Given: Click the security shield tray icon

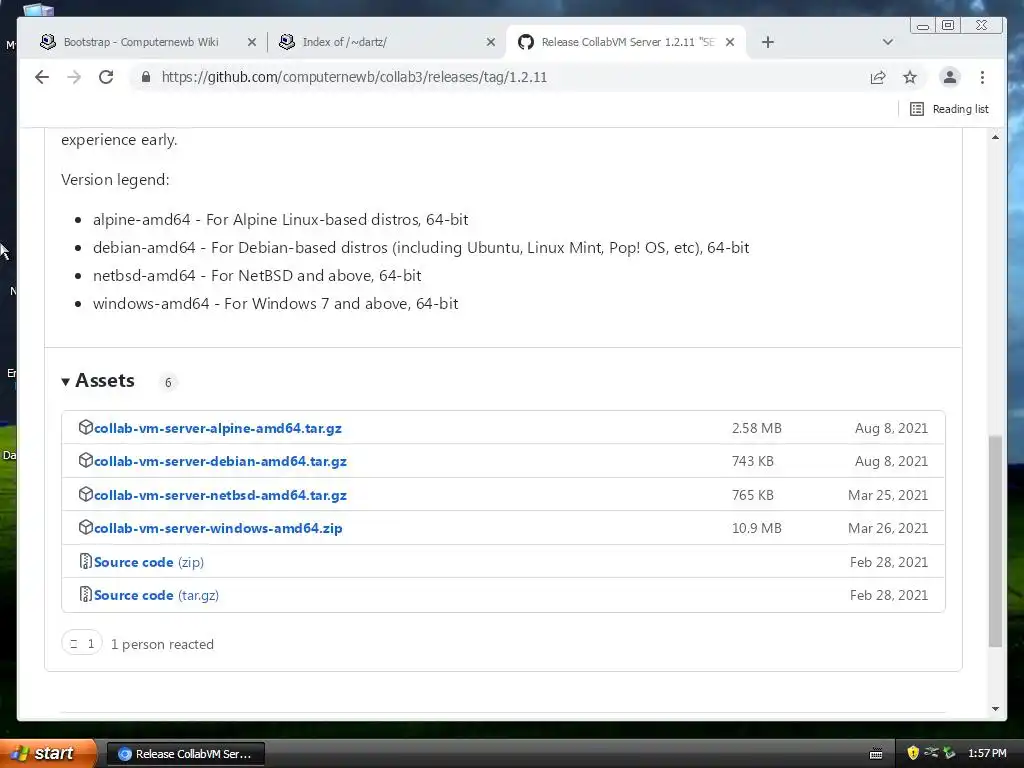Looking at the screenshot, I should tap(913, 753).
